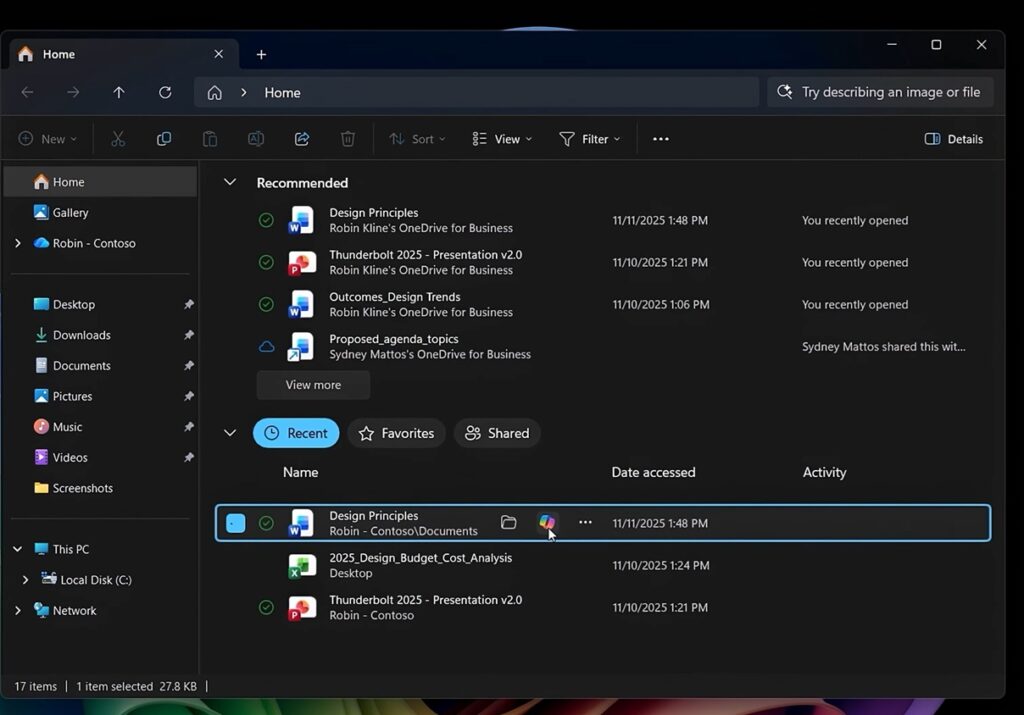Open the file location icon on Design Principles row

coord(508,522)
